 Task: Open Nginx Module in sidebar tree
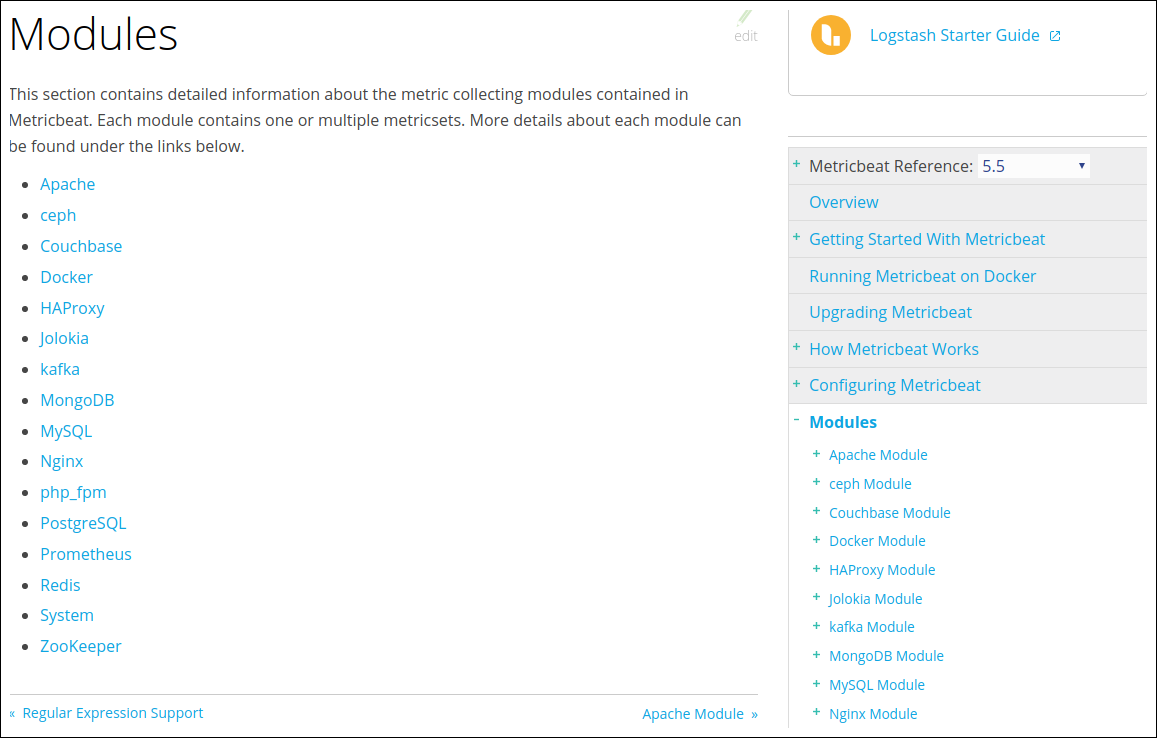873,714
